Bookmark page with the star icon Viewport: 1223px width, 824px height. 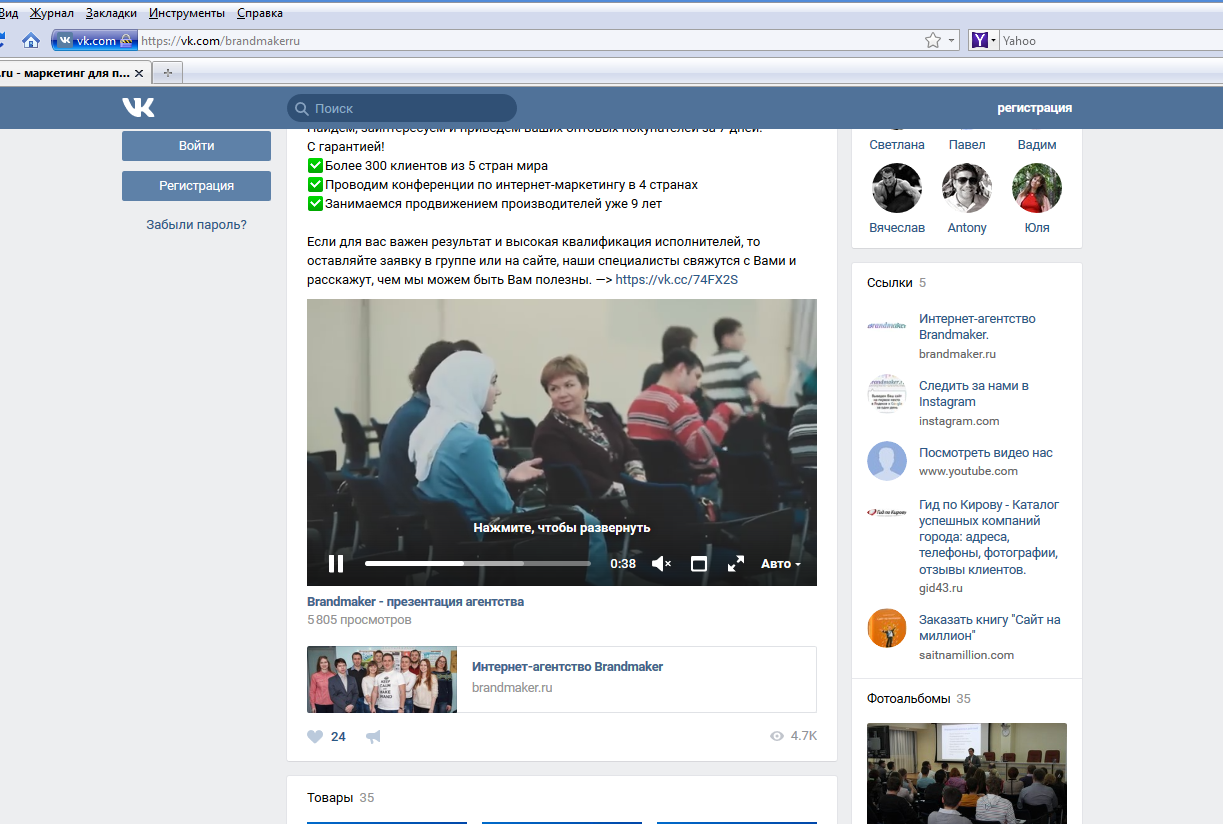[933, 41]
